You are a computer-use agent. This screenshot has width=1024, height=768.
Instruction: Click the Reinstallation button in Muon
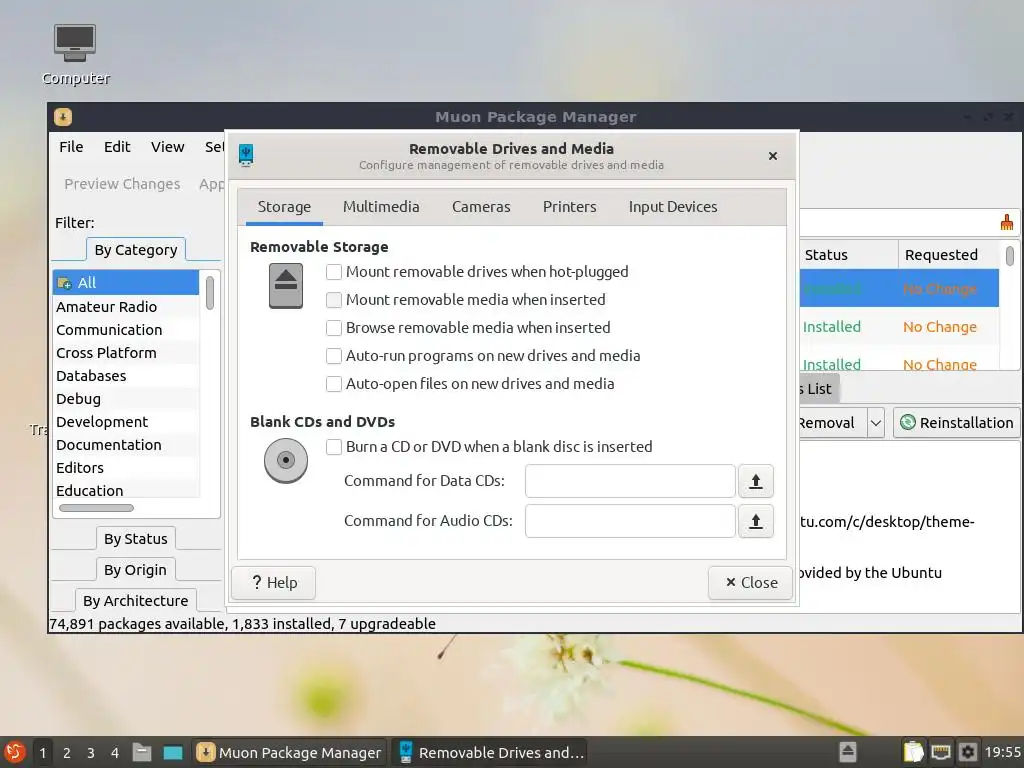point(956,423)
